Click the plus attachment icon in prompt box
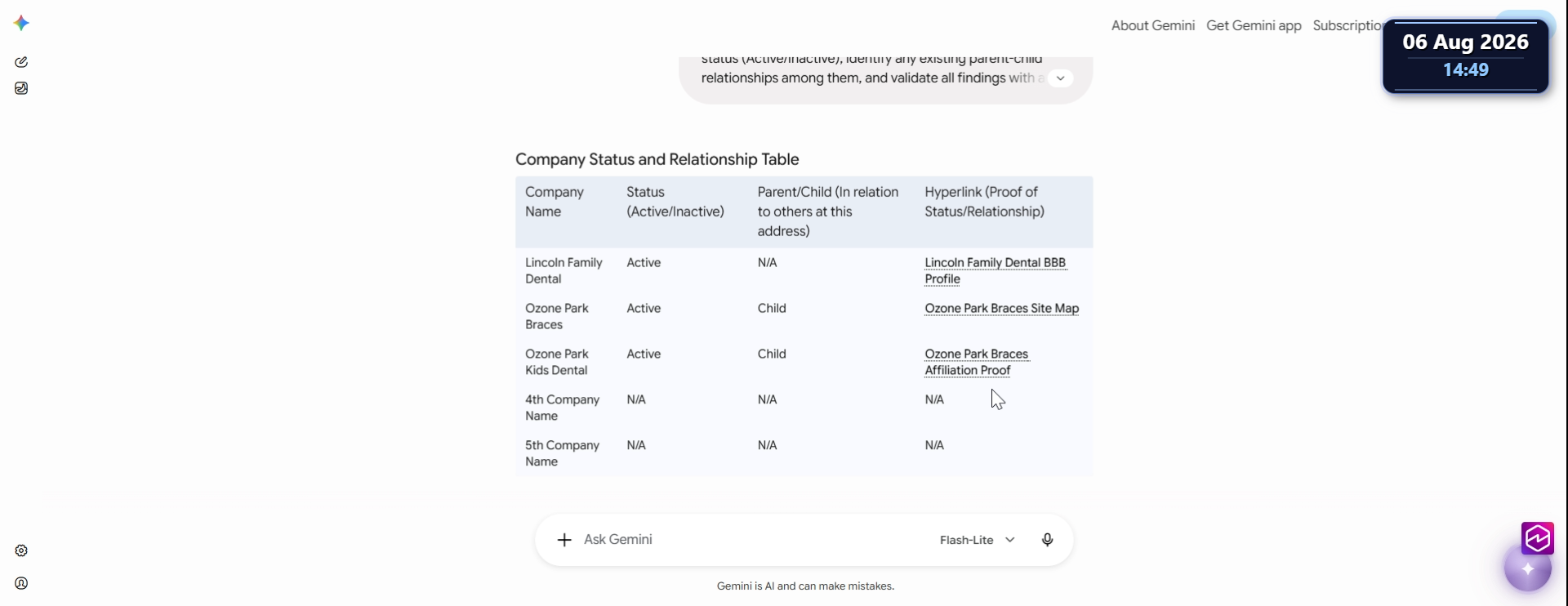 564,540
